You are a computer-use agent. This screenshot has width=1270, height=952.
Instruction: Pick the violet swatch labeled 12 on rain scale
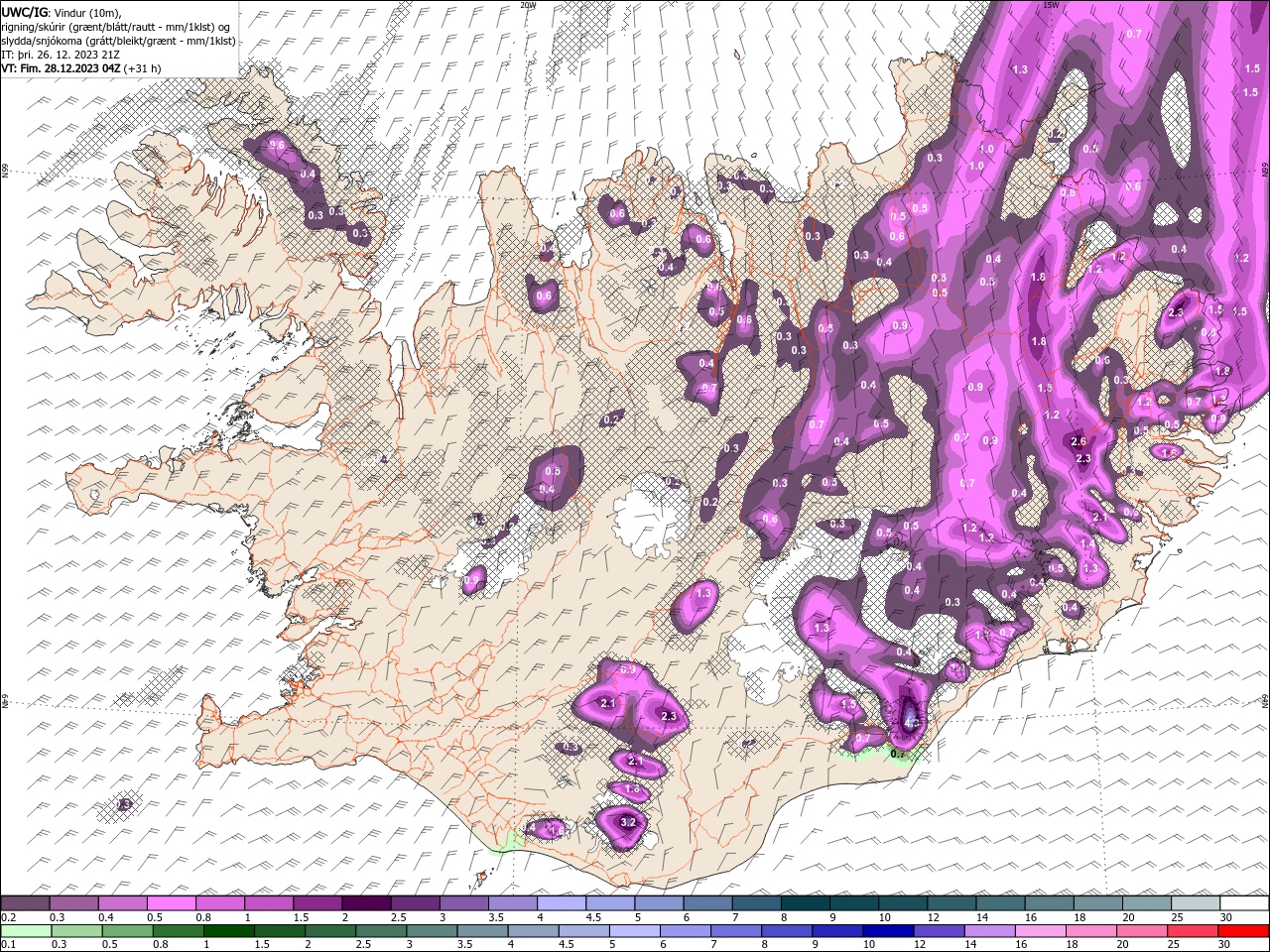point(940,931)
